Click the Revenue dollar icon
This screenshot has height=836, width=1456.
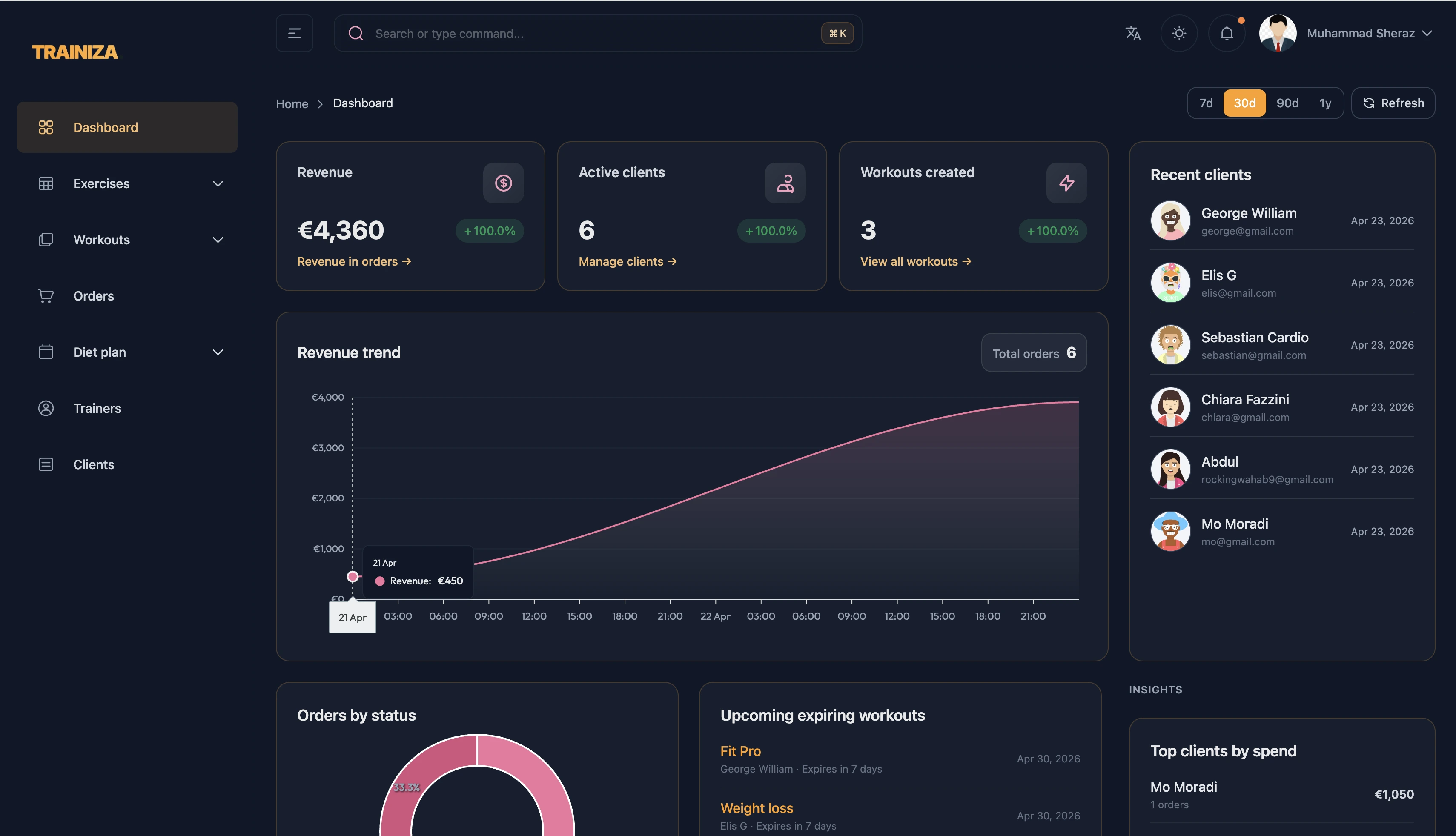click(504, 183)
